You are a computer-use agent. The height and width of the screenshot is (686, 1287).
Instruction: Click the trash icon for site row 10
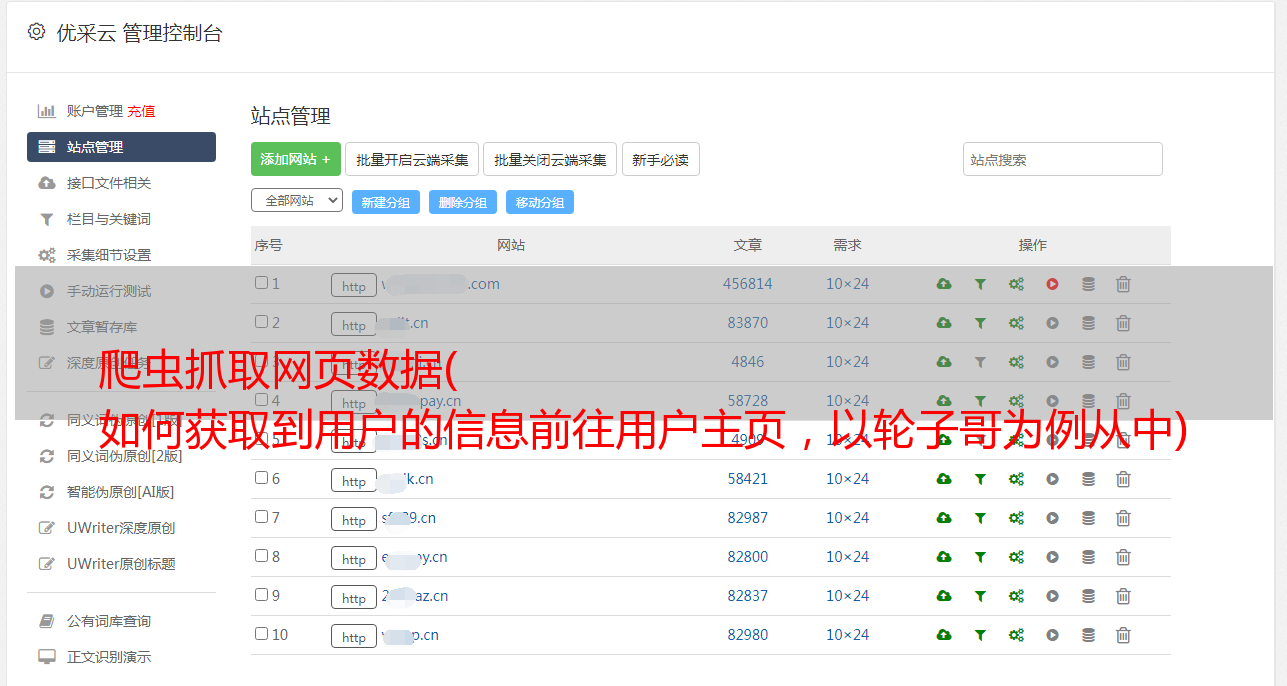point(1123,635)
